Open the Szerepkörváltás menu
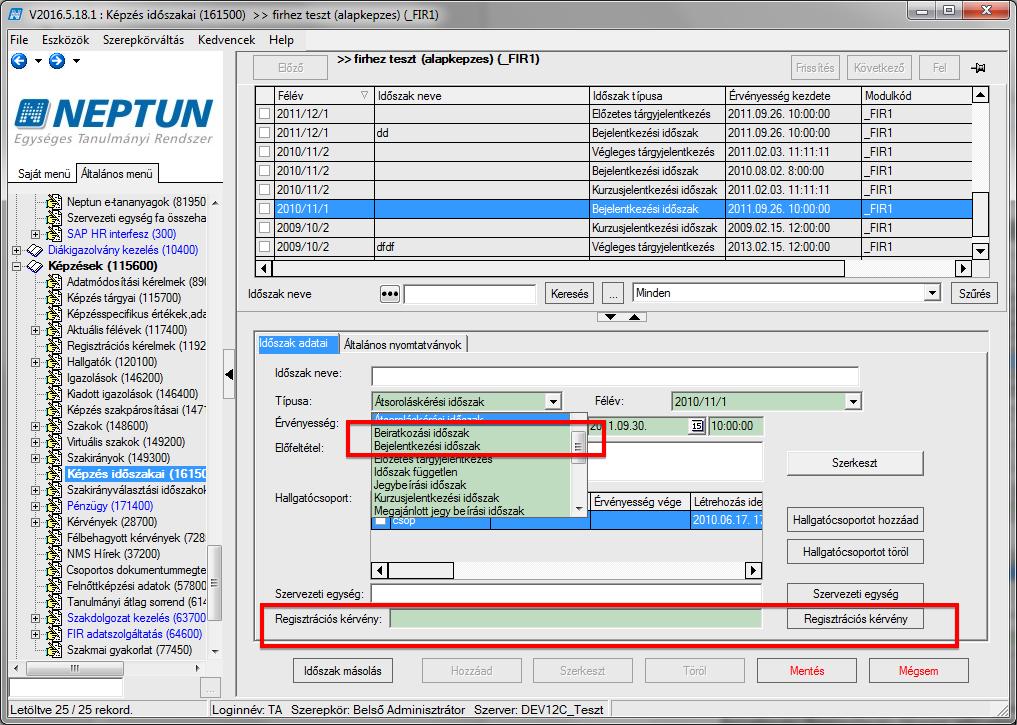This screenshot has height=725, width=1017. [143, 40]
